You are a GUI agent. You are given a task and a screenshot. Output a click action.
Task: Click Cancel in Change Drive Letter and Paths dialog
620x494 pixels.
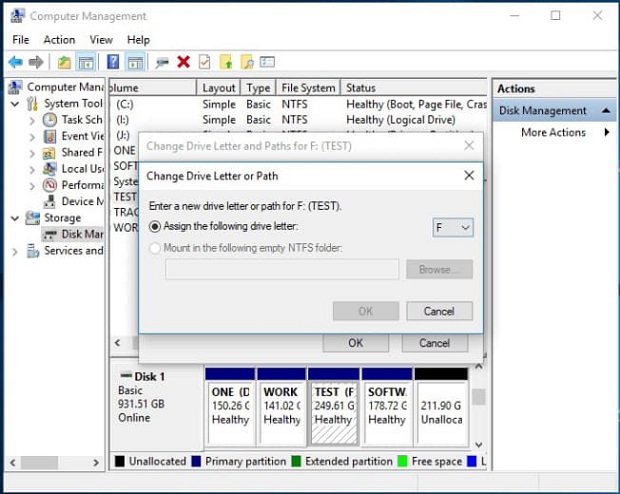click(435, 343)
